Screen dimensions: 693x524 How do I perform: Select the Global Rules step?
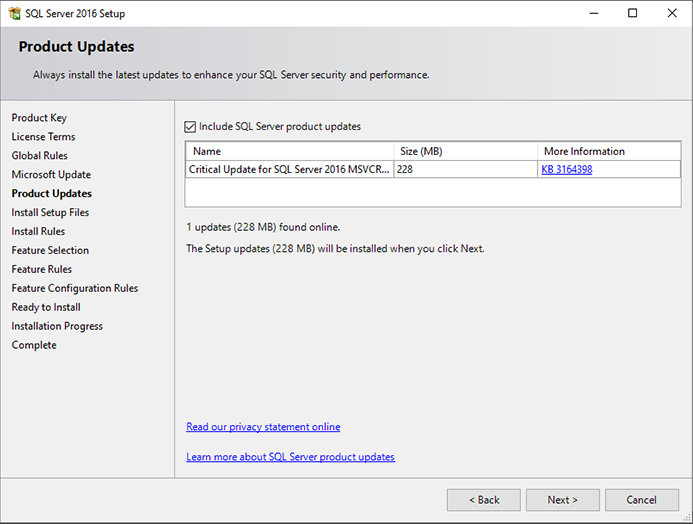click(39, 156)
